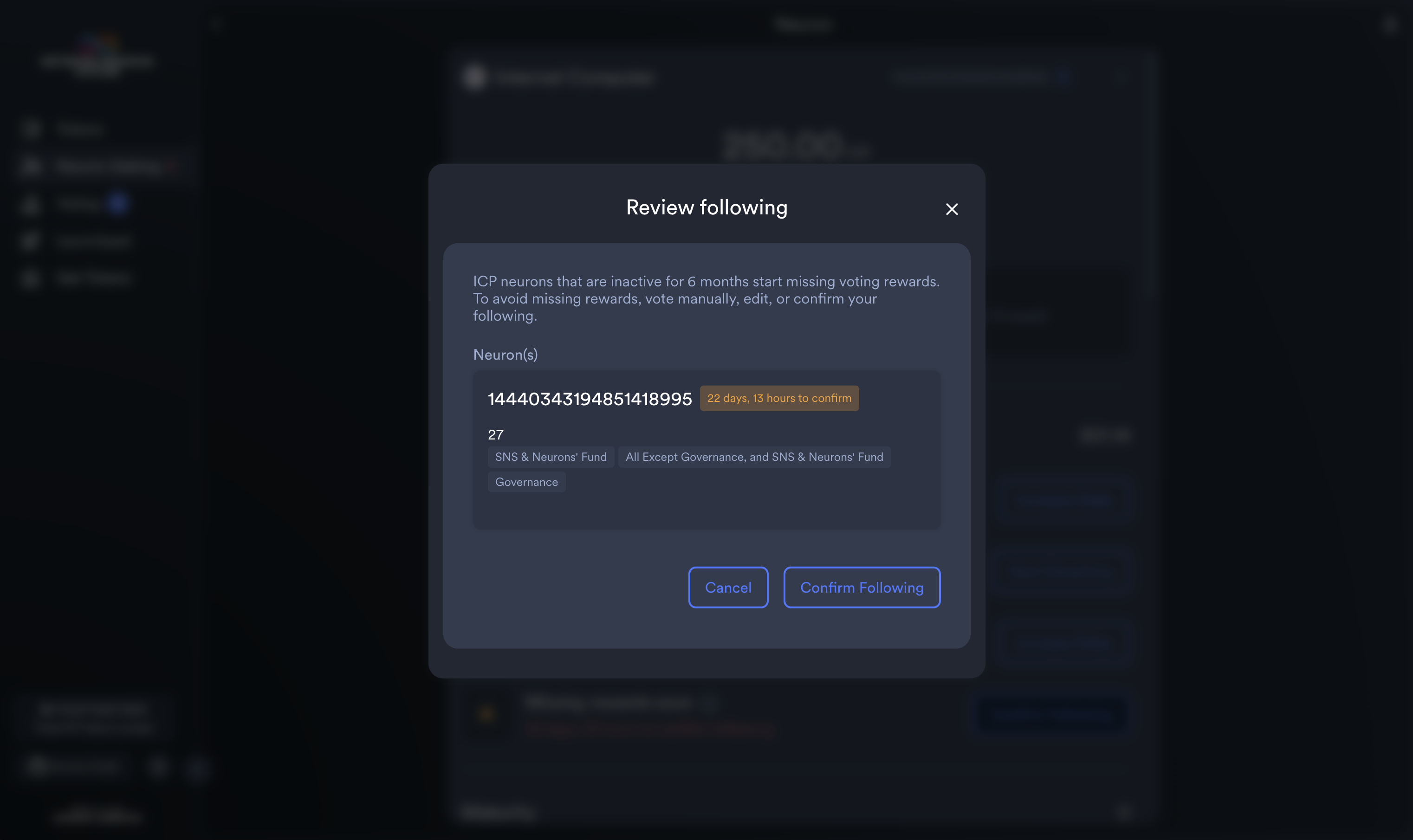The width and height of the screenshot is (1413, 840).
Task: Select the Neuron Staking sidebar icon
Action: (x=31, y=166)
